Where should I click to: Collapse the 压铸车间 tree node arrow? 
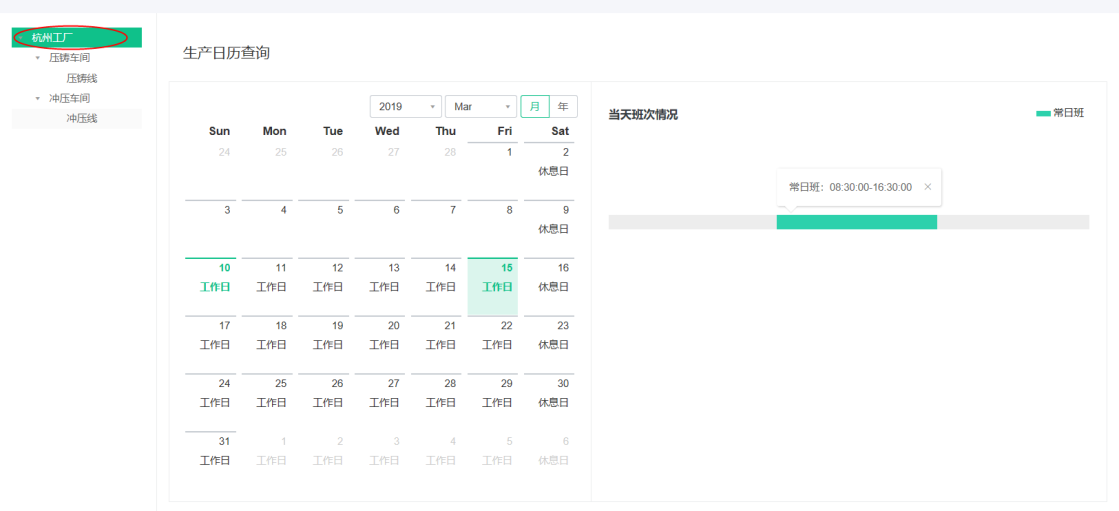(38, 58)
